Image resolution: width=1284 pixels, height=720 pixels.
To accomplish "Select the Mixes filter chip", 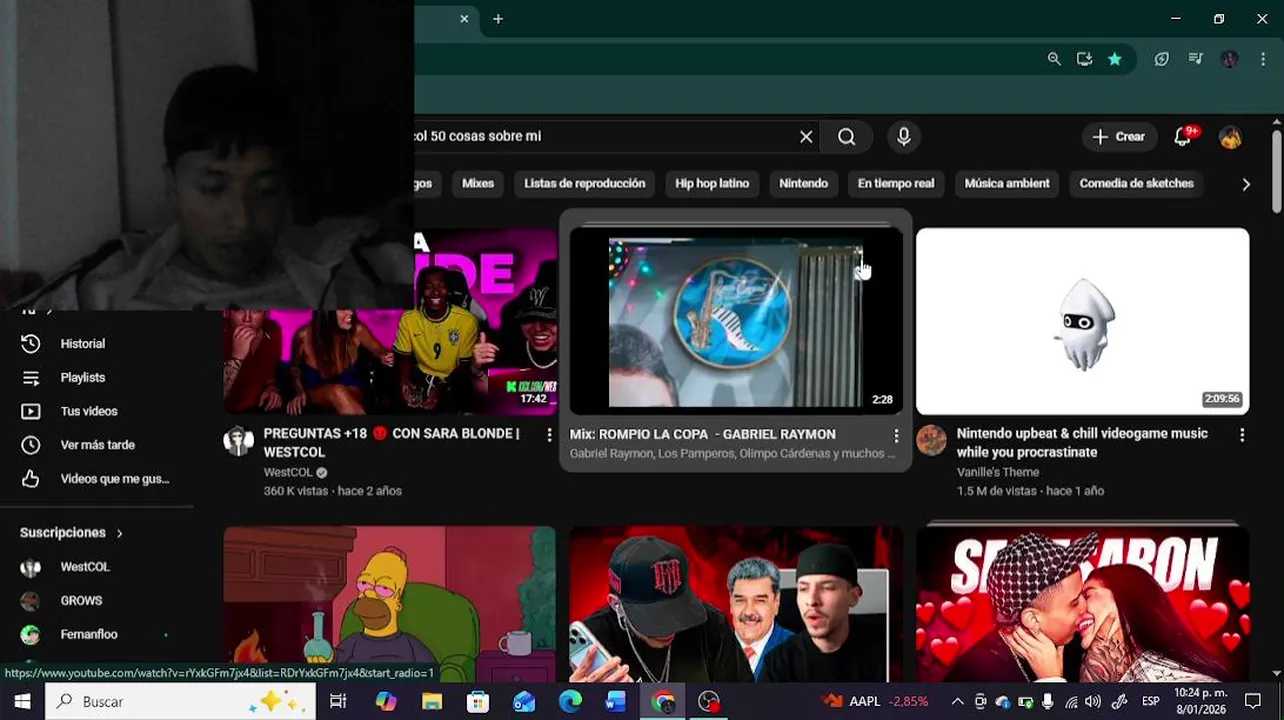I will click(478, 183).
